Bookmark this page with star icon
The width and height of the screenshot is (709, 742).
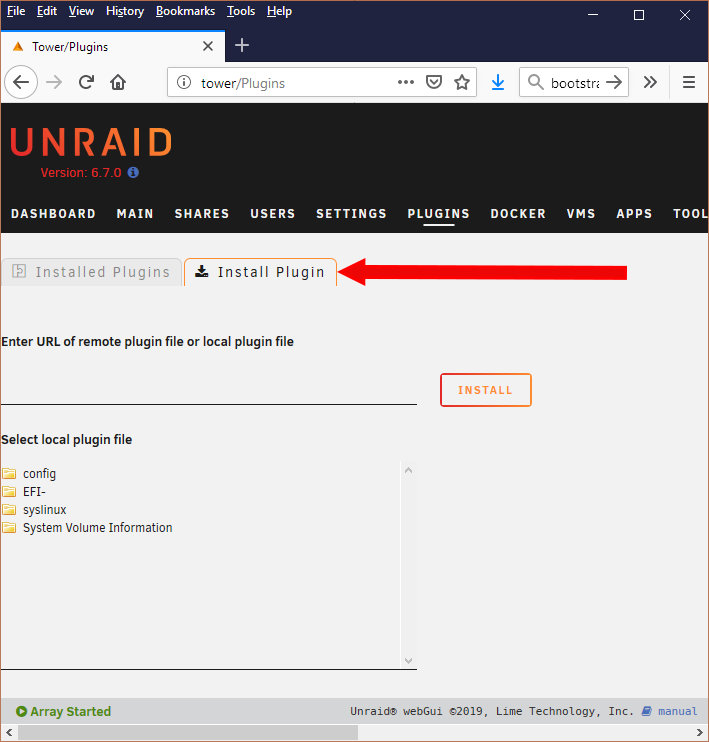pyautogui.click(x=461, y=82)
